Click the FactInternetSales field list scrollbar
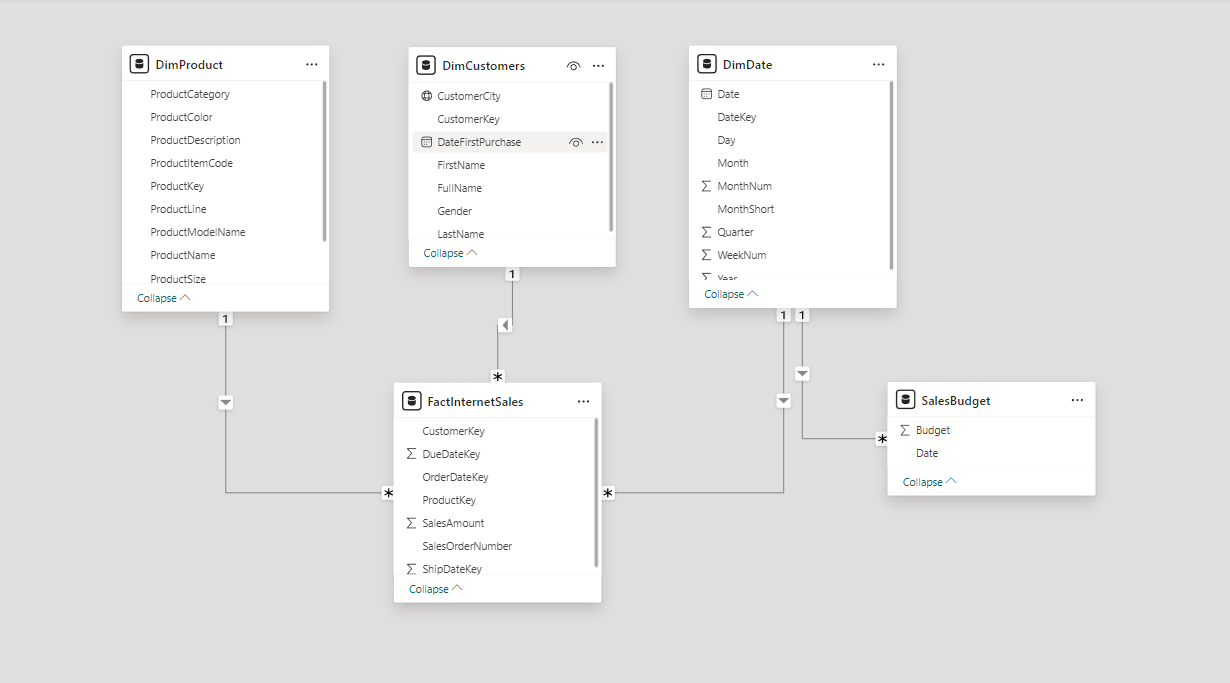Image resolution: width=1230 pixels, height=683 pixels. point(596,492)
